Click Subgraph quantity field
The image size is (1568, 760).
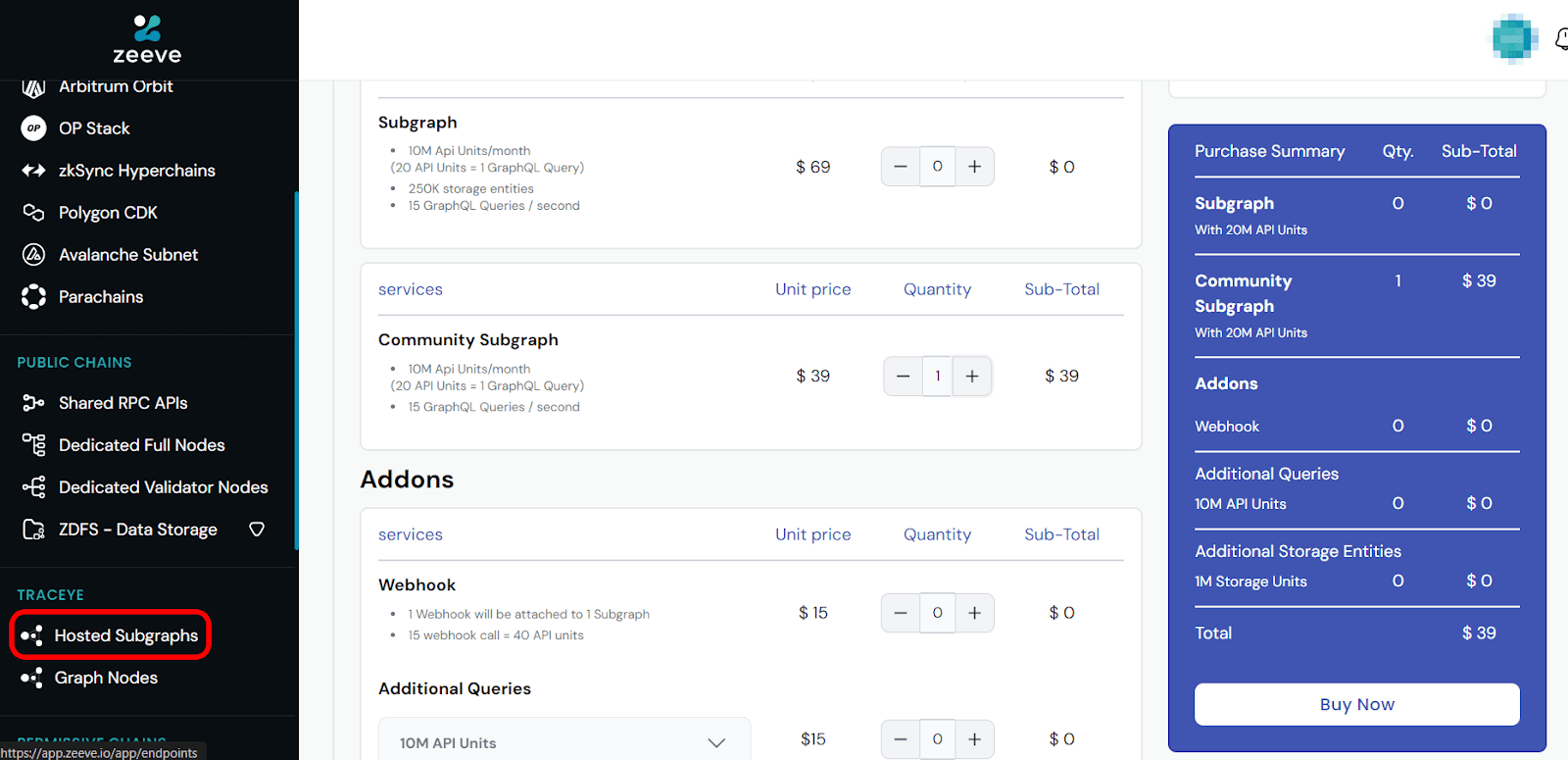point(938,167)
